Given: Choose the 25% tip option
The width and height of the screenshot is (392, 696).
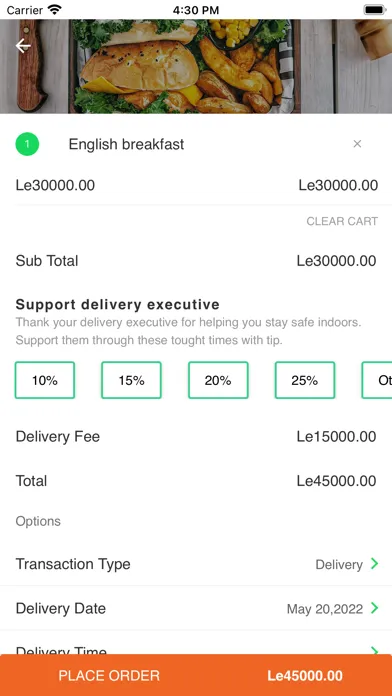Looking at the screenshot, I should point(305,380).
